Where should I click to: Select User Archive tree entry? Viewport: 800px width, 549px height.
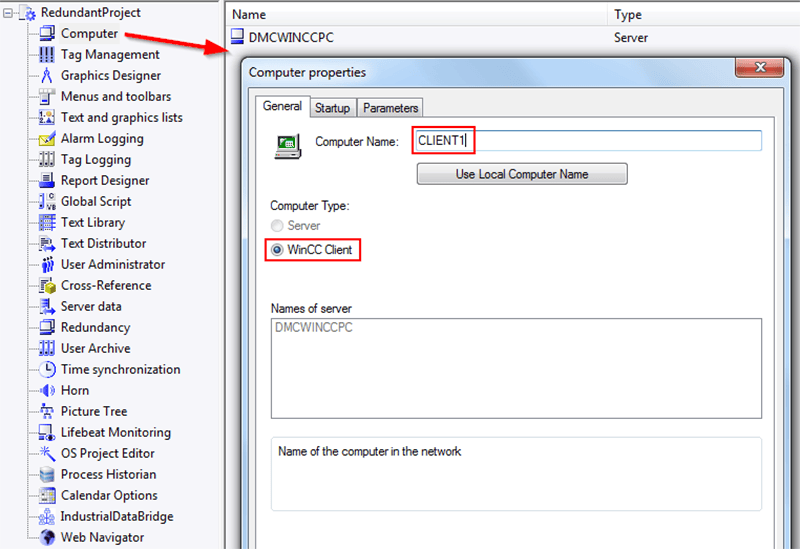[95, 348]
